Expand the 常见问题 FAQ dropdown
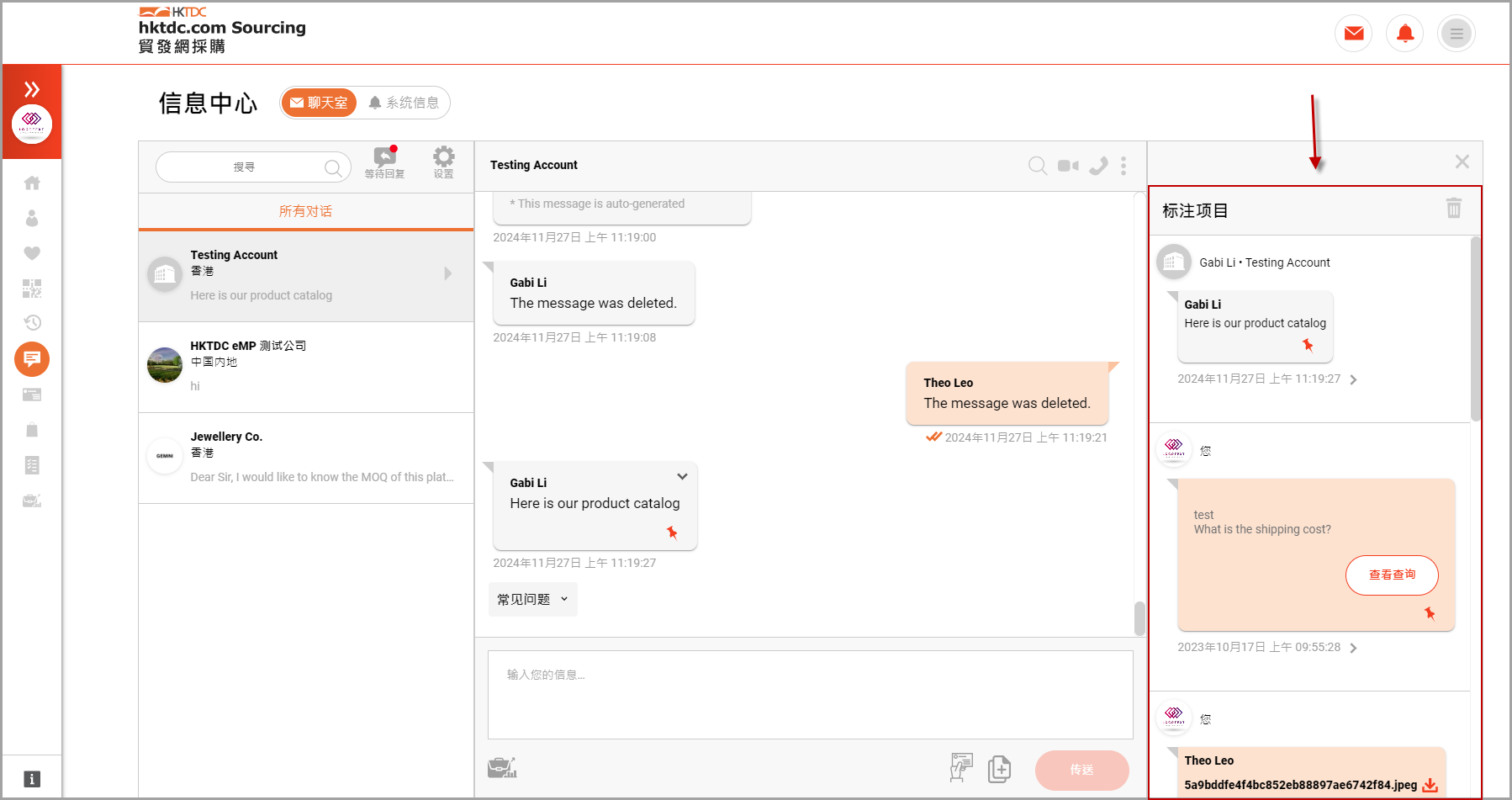The image size is (1512, 800). pyautogui.click(x=532, y=599)
